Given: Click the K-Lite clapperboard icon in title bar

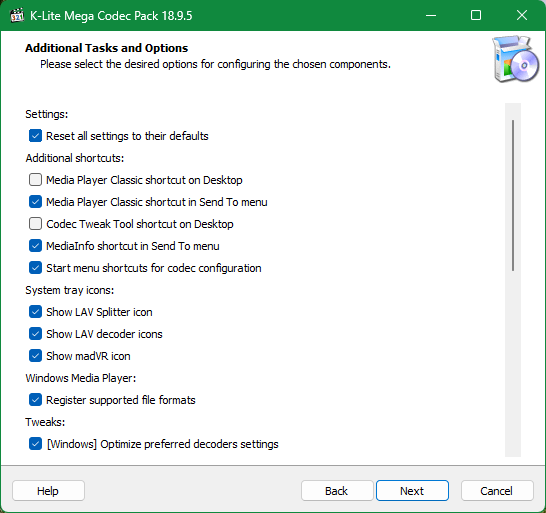Looking at the screenshot, I should 17,16.
